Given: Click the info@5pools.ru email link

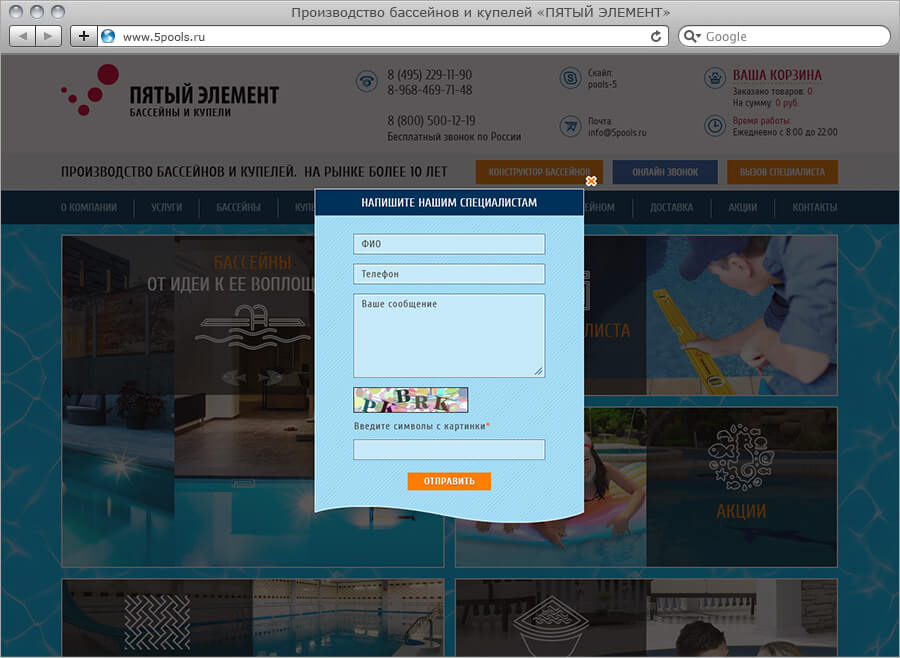Looking at the screenshot, I should (617, 133).
